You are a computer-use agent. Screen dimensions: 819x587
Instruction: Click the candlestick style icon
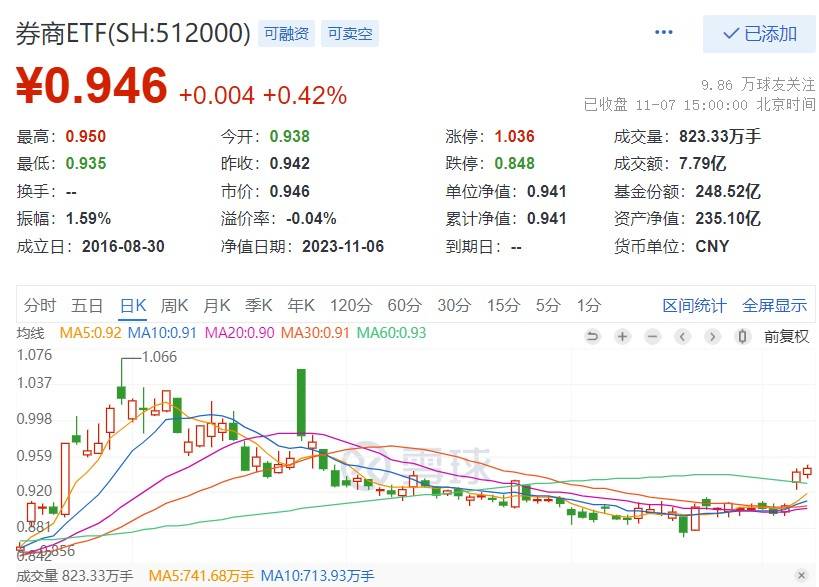743,336
